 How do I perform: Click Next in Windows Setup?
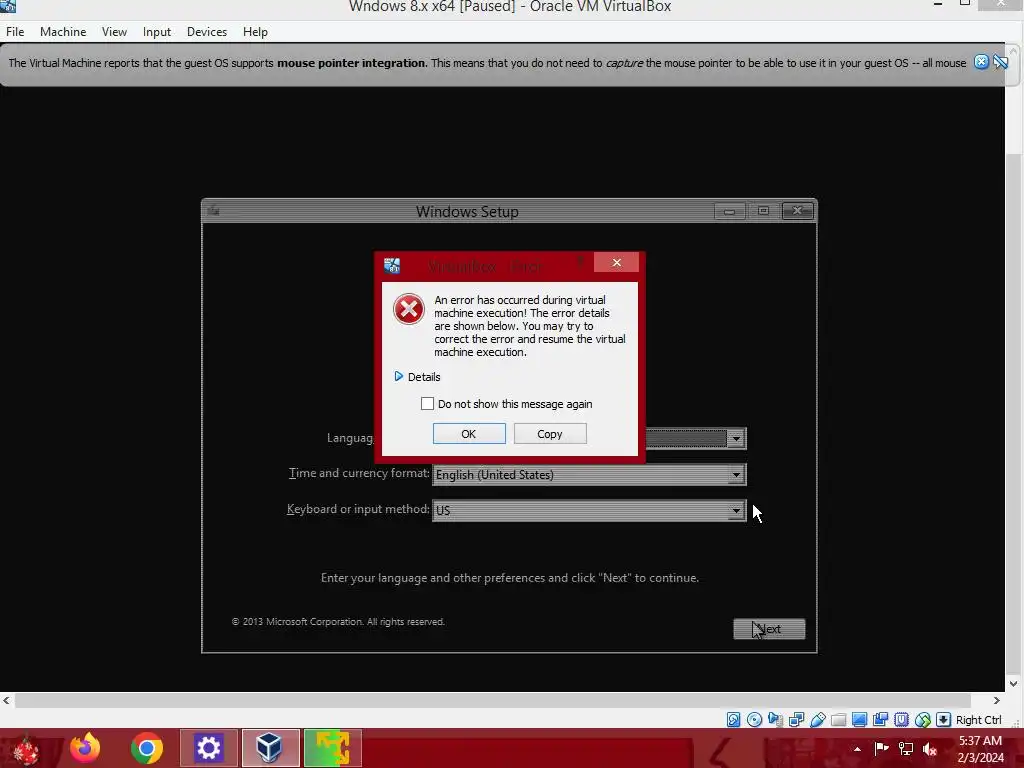click(x=769, y=629)
